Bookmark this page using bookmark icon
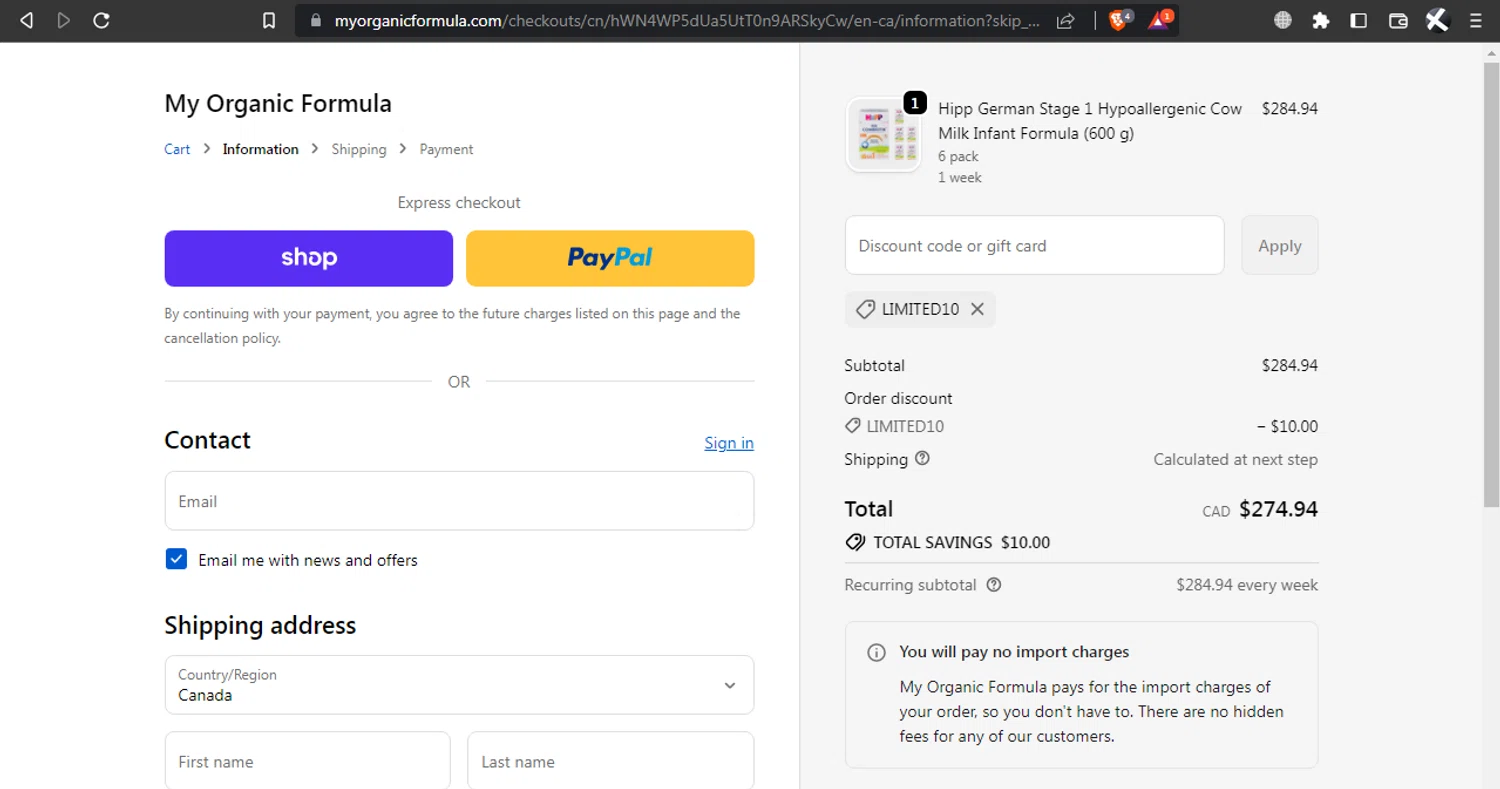This screenshot has width=1500, height=789. [x=268, y=20]
